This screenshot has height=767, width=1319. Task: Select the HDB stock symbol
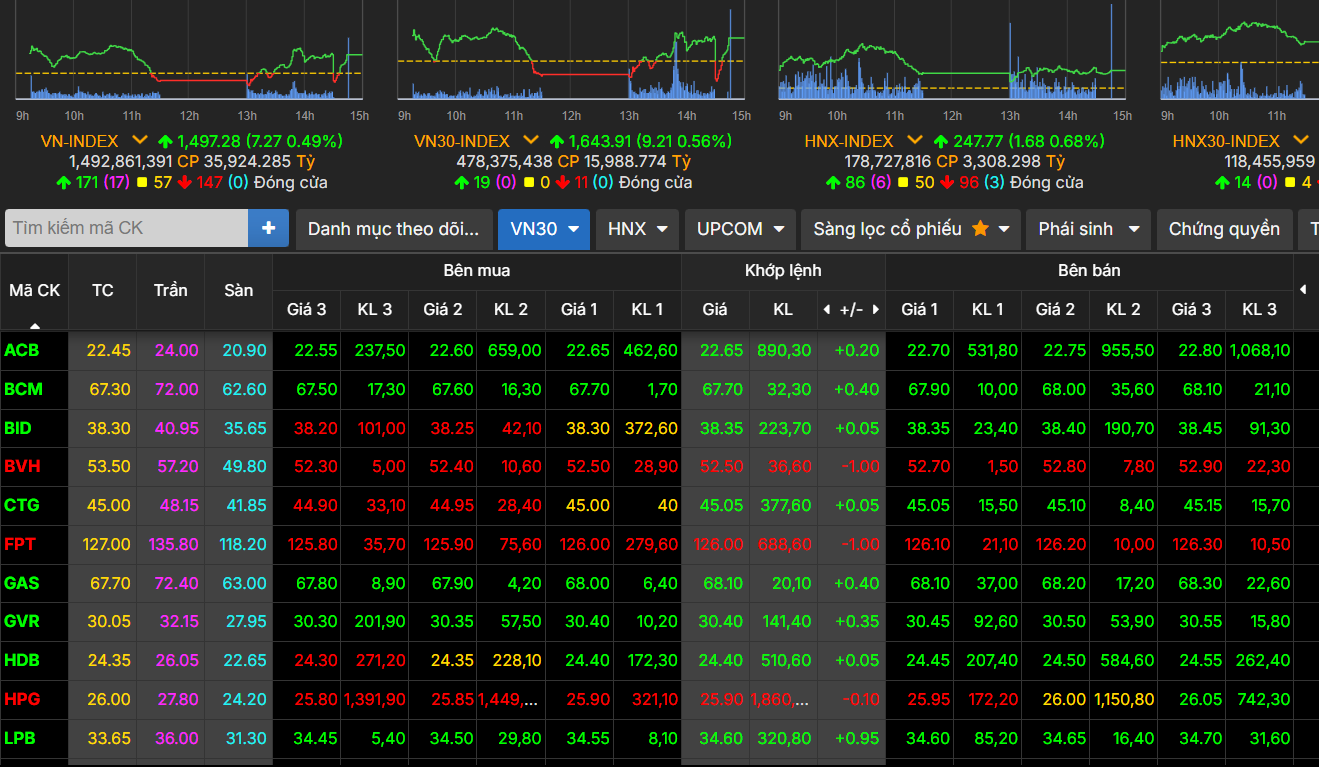pos(22,660)
